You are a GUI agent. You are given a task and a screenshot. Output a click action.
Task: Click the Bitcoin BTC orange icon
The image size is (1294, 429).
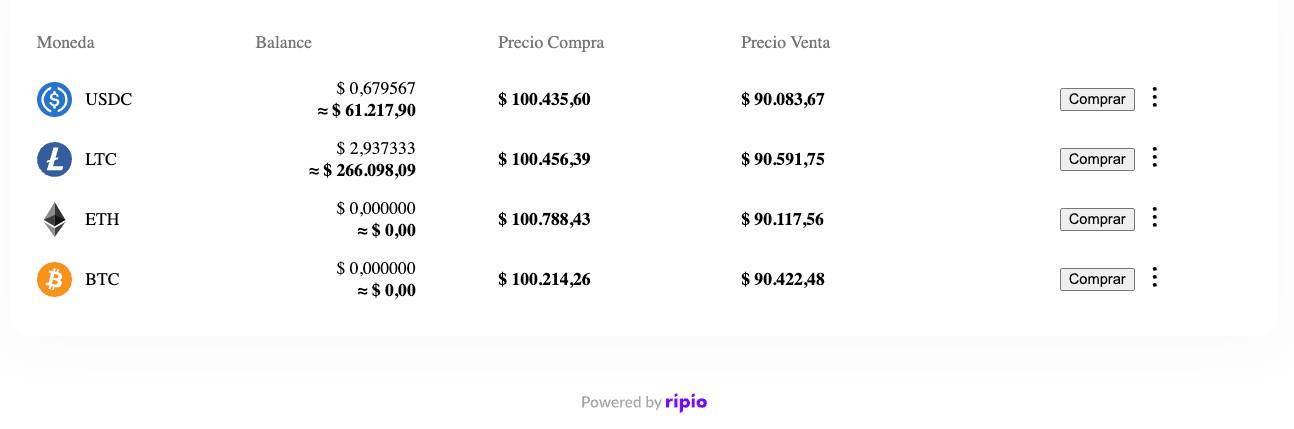(x=54, y=279)
